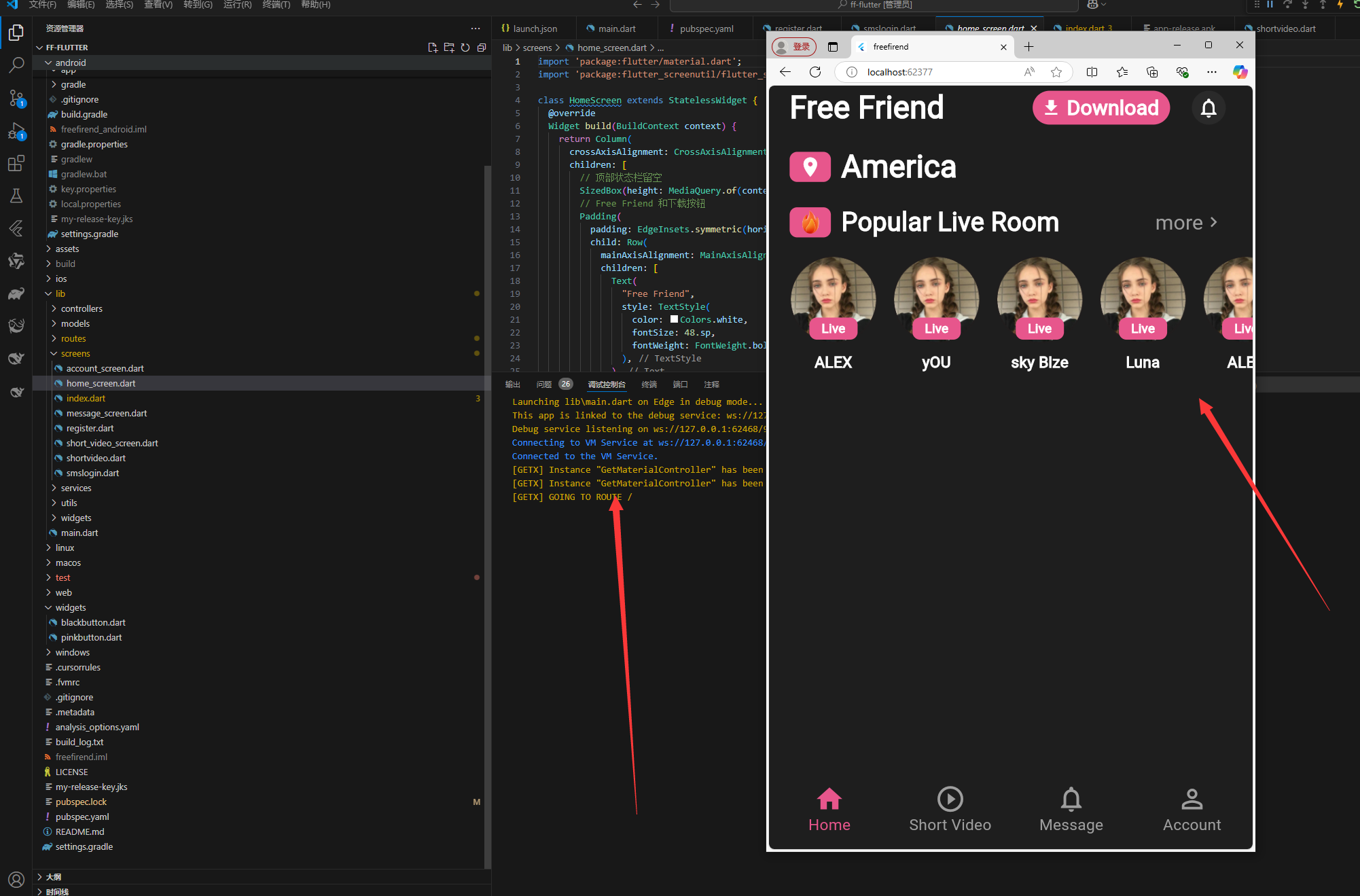Refresh the explorer tree
1360x896 pixels.
click(x=465, y=48)
